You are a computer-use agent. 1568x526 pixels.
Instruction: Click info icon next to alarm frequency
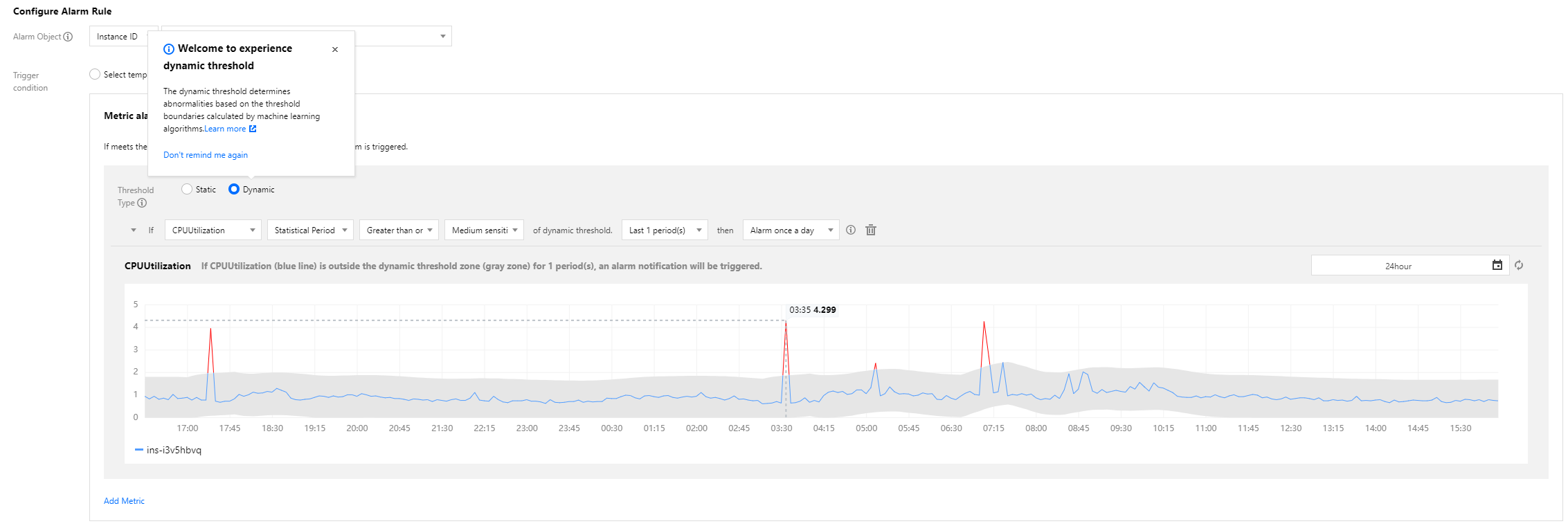click(851, 230)
